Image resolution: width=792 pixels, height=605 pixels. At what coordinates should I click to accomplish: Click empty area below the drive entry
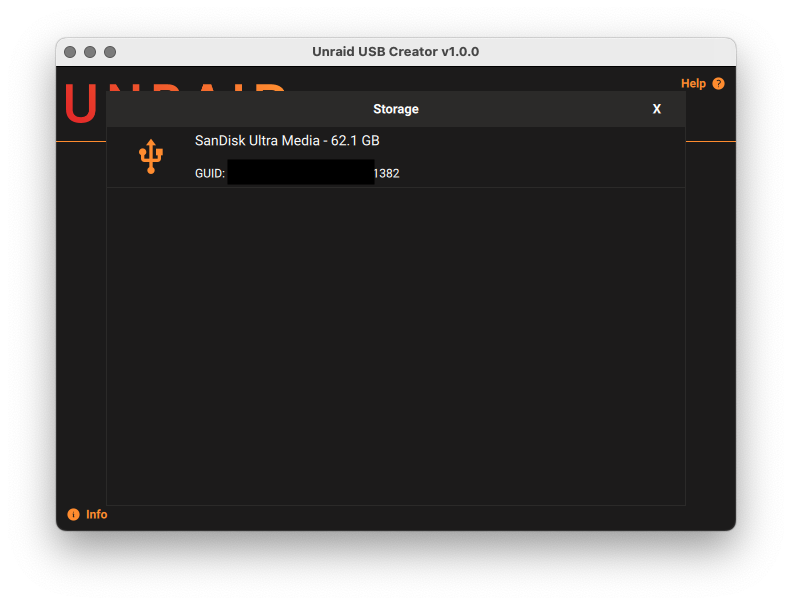[x=395, y=340]
